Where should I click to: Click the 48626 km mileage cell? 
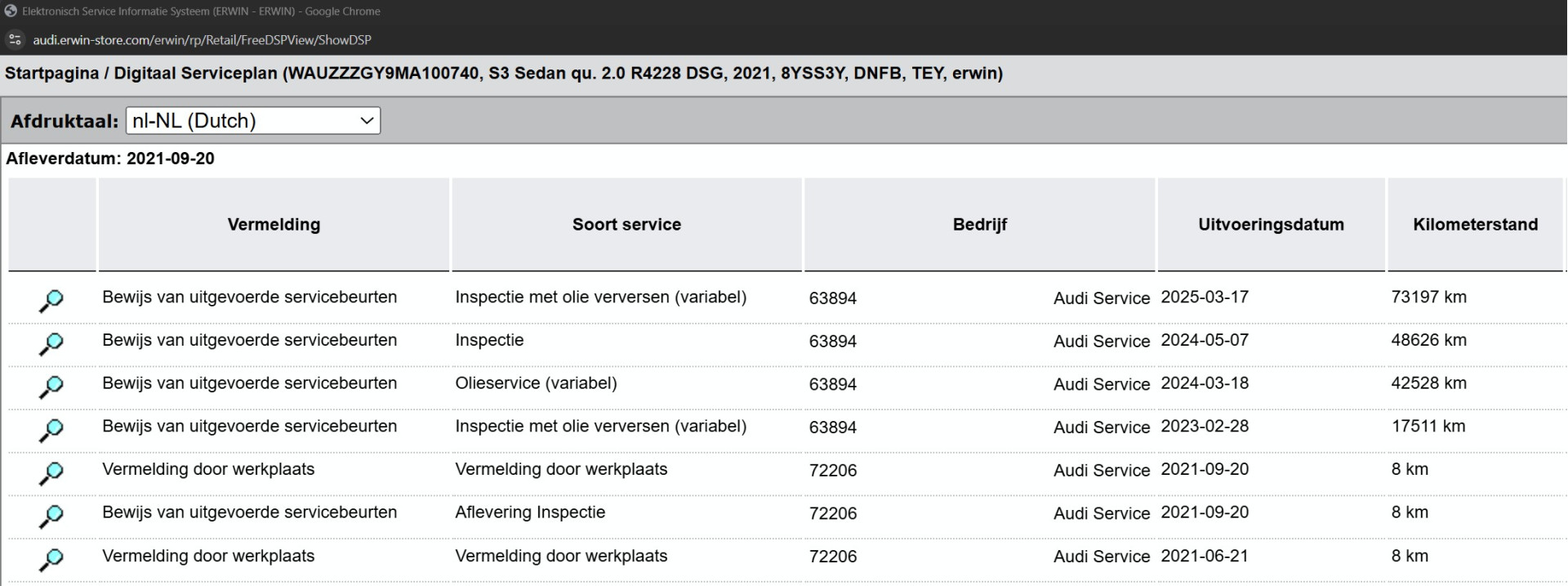click(x=1428, y=340)
